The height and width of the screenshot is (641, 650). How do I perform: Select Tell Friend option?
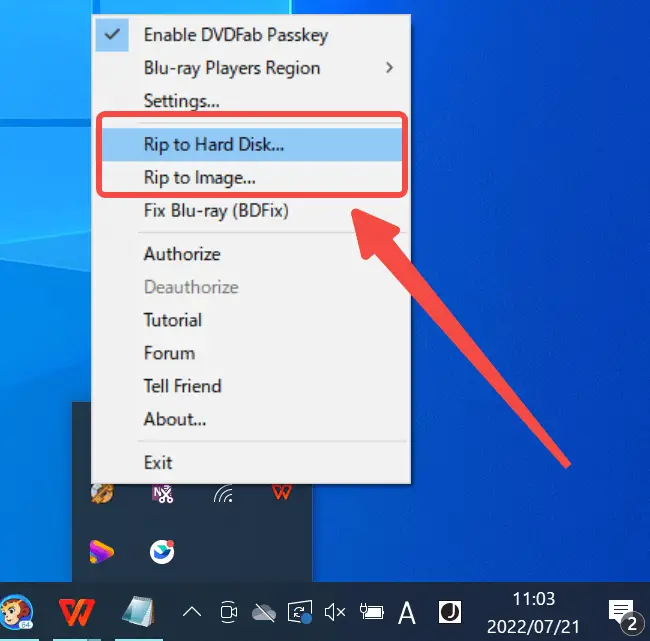tap(251, 386)
